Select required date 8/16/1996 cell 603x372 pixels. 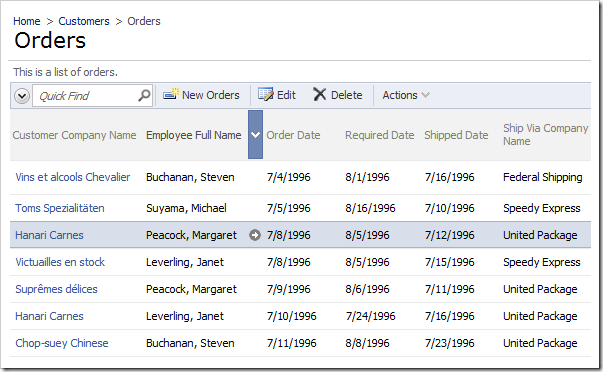tap(370, 208)
